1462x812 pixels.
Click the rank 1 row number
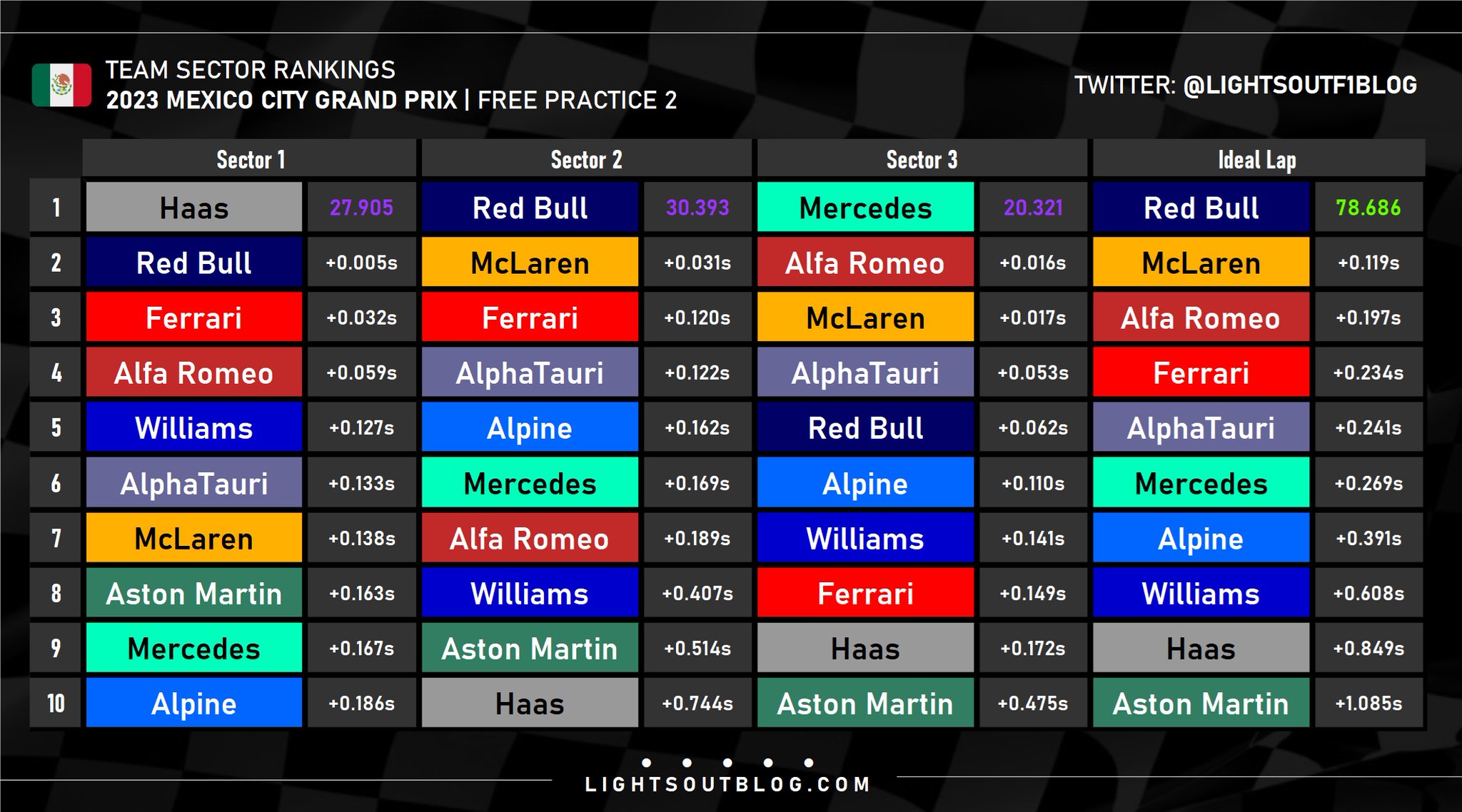tap(56, 208)
